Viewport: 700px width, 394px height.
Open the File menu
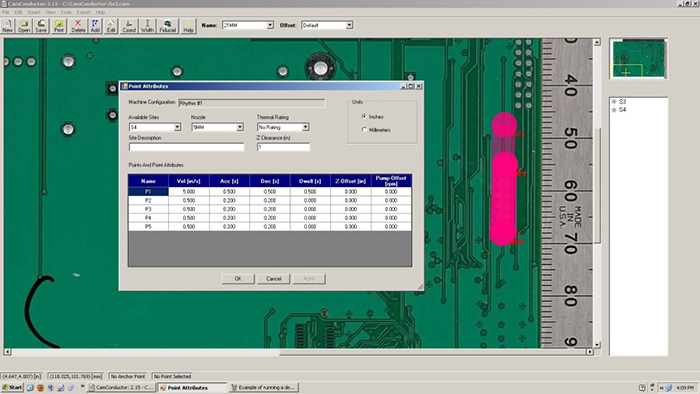click(x=6, y=12)
